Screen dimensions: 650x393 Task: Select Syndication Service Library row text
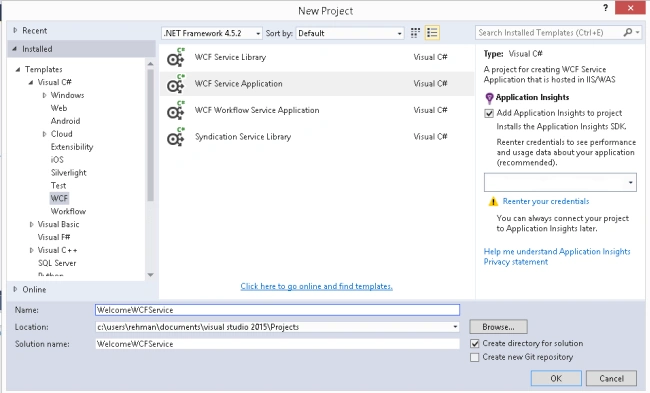tap(243, 137)
